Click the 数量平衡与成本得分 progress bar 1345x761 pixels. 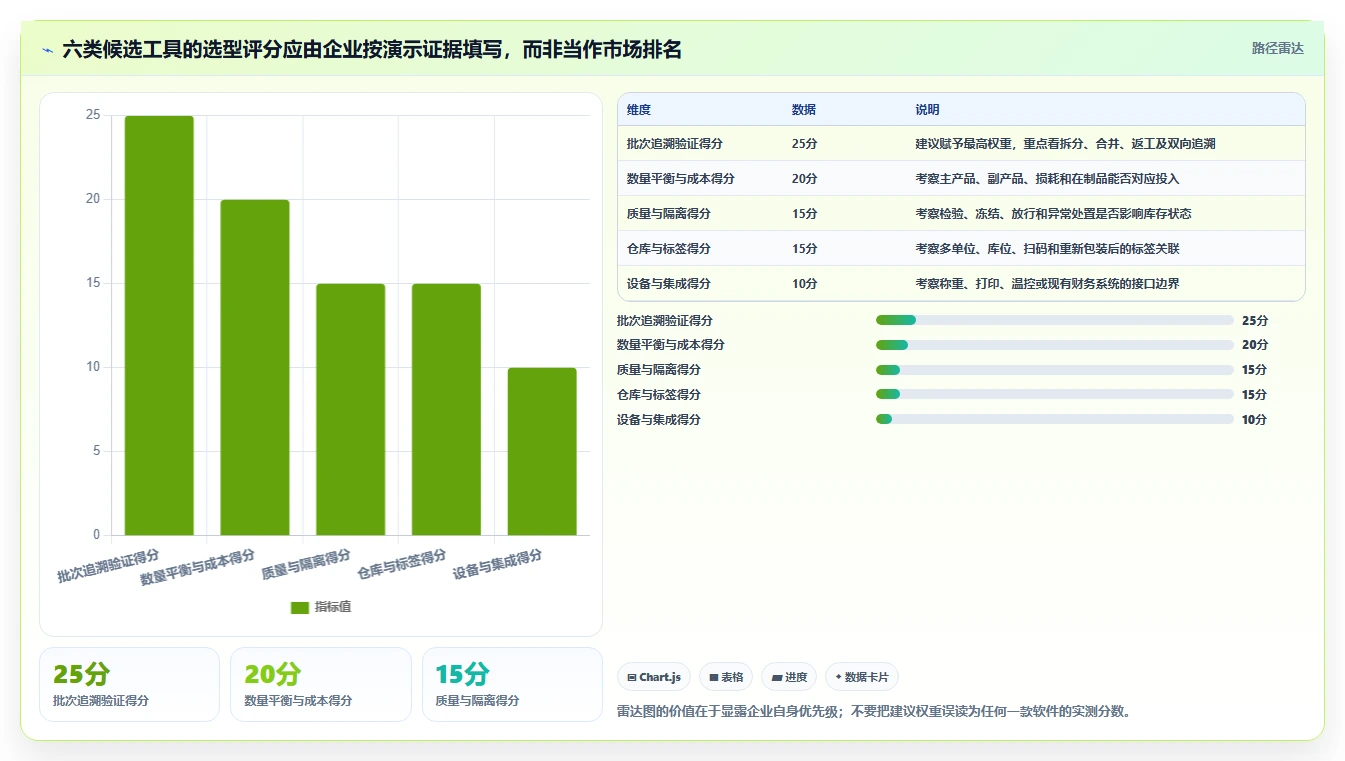[1054, 345]
